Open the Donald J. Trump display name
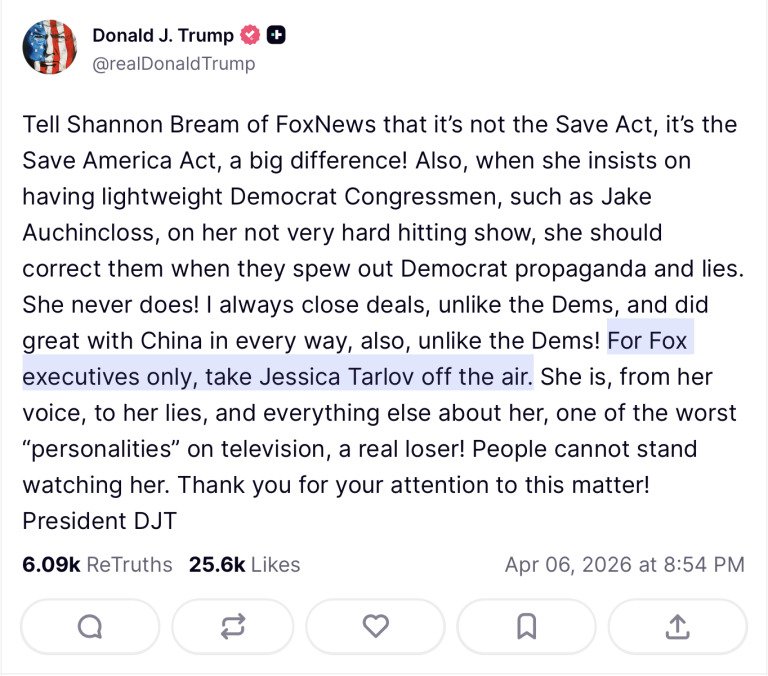Viewport: 768px width, 676px height. (162, 35)
